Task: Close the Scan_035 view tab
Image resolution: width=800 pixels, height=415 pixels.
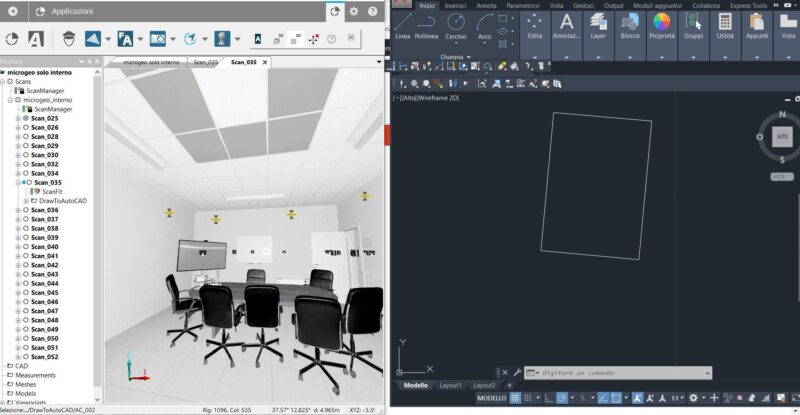Action: (265, 62)
